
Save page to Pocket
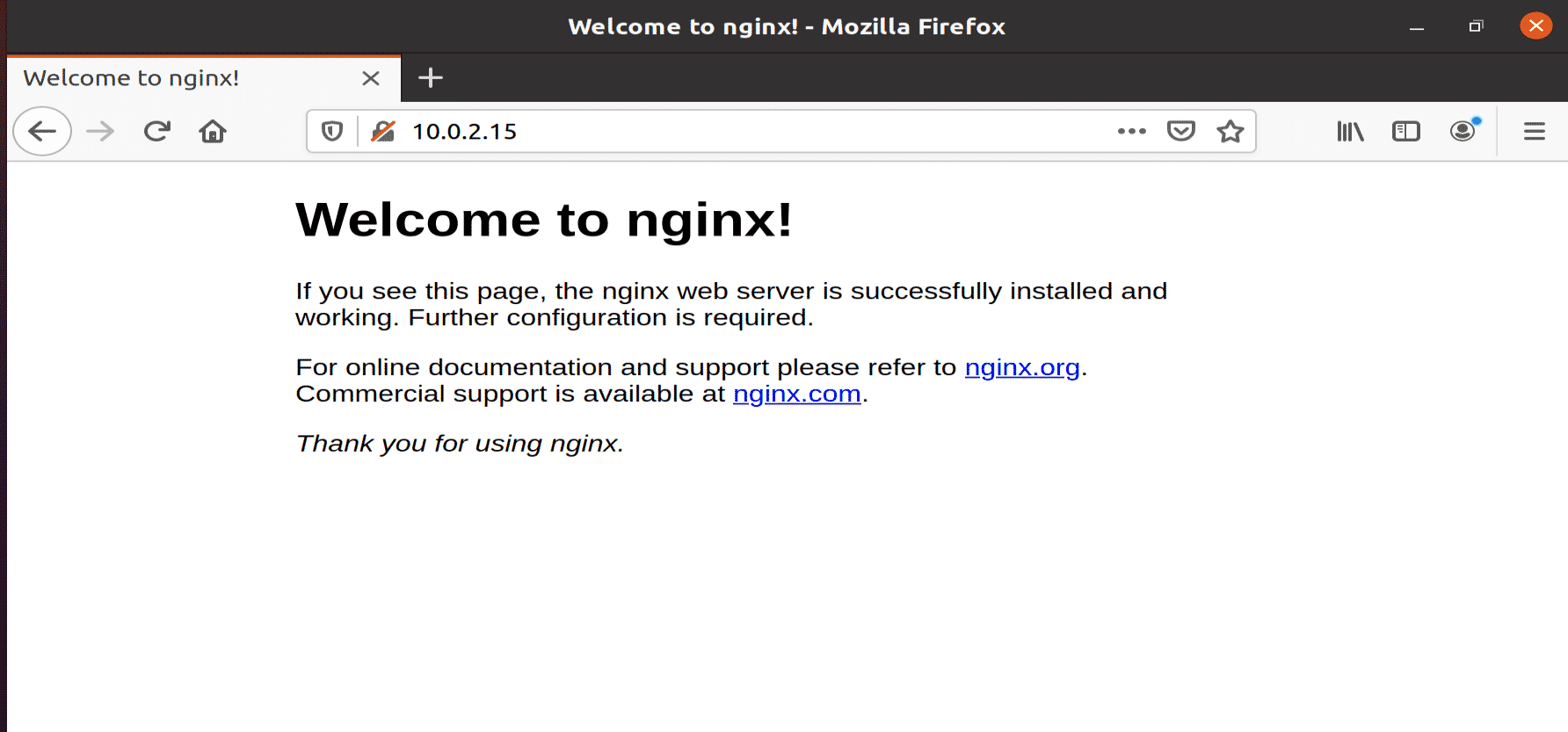pyautogui.click(x=1180, y=132)
